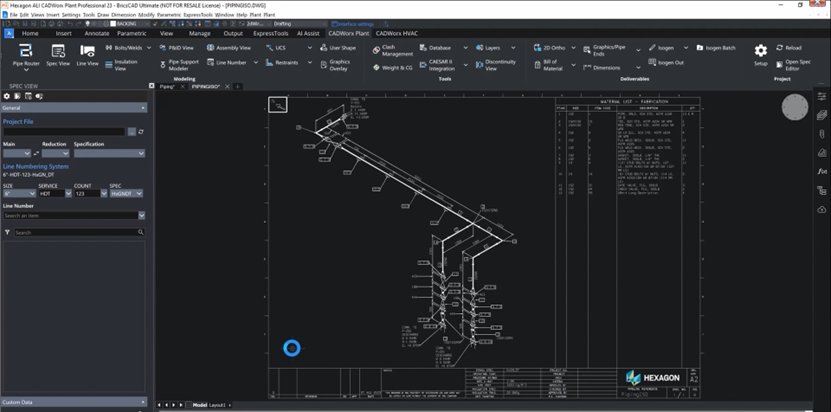Open Assembly View

(x=228, y=48)
